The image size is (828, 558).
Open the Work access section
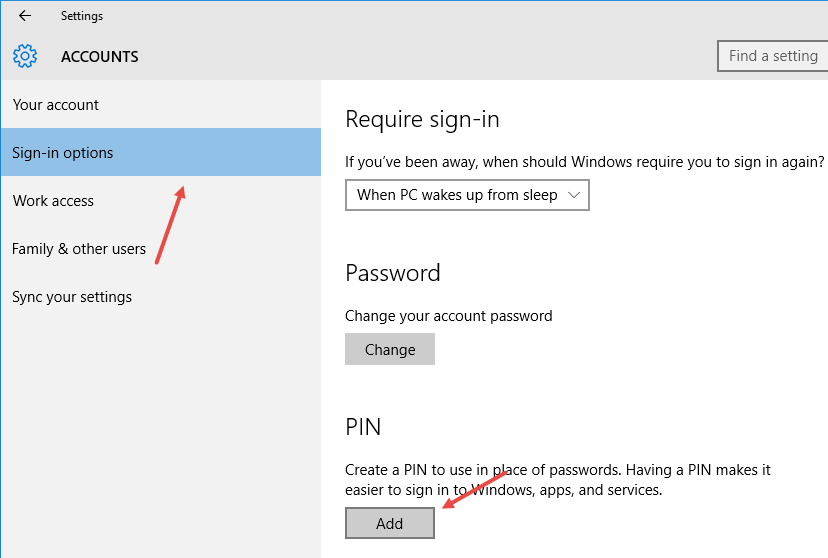53,201
